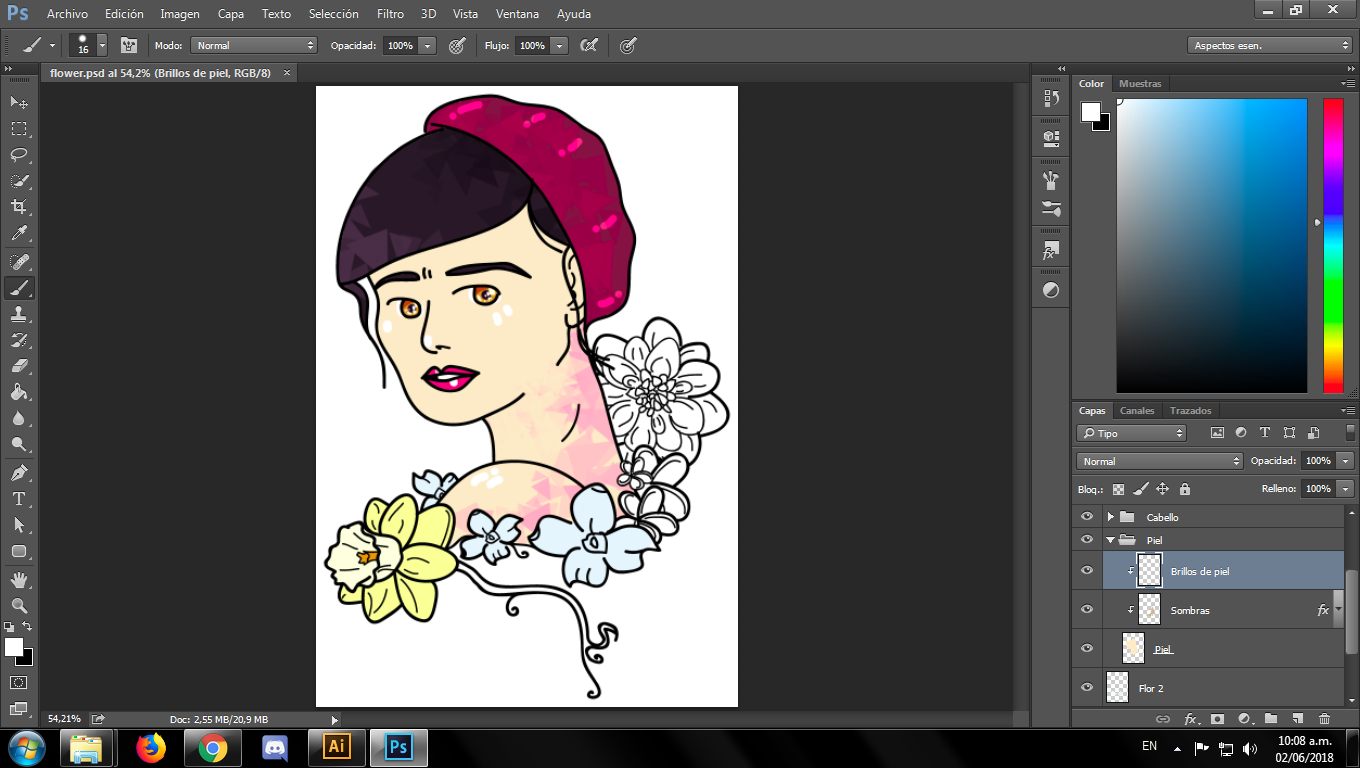Click the delete layer trash icon
Screen dimensions: 1360x768
coord(1324,718)
